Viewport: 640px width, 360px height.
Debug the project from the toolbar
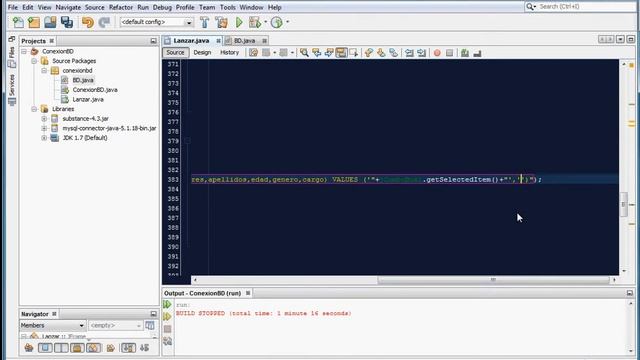[255, 22]
